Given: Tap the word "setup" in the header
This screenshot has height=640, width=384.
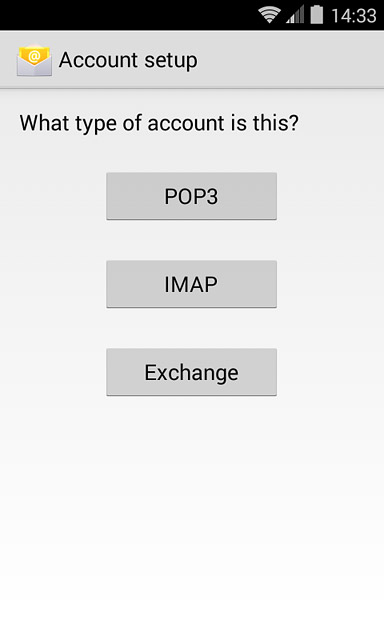Looking at the screenshot, I should pos(171,61).
